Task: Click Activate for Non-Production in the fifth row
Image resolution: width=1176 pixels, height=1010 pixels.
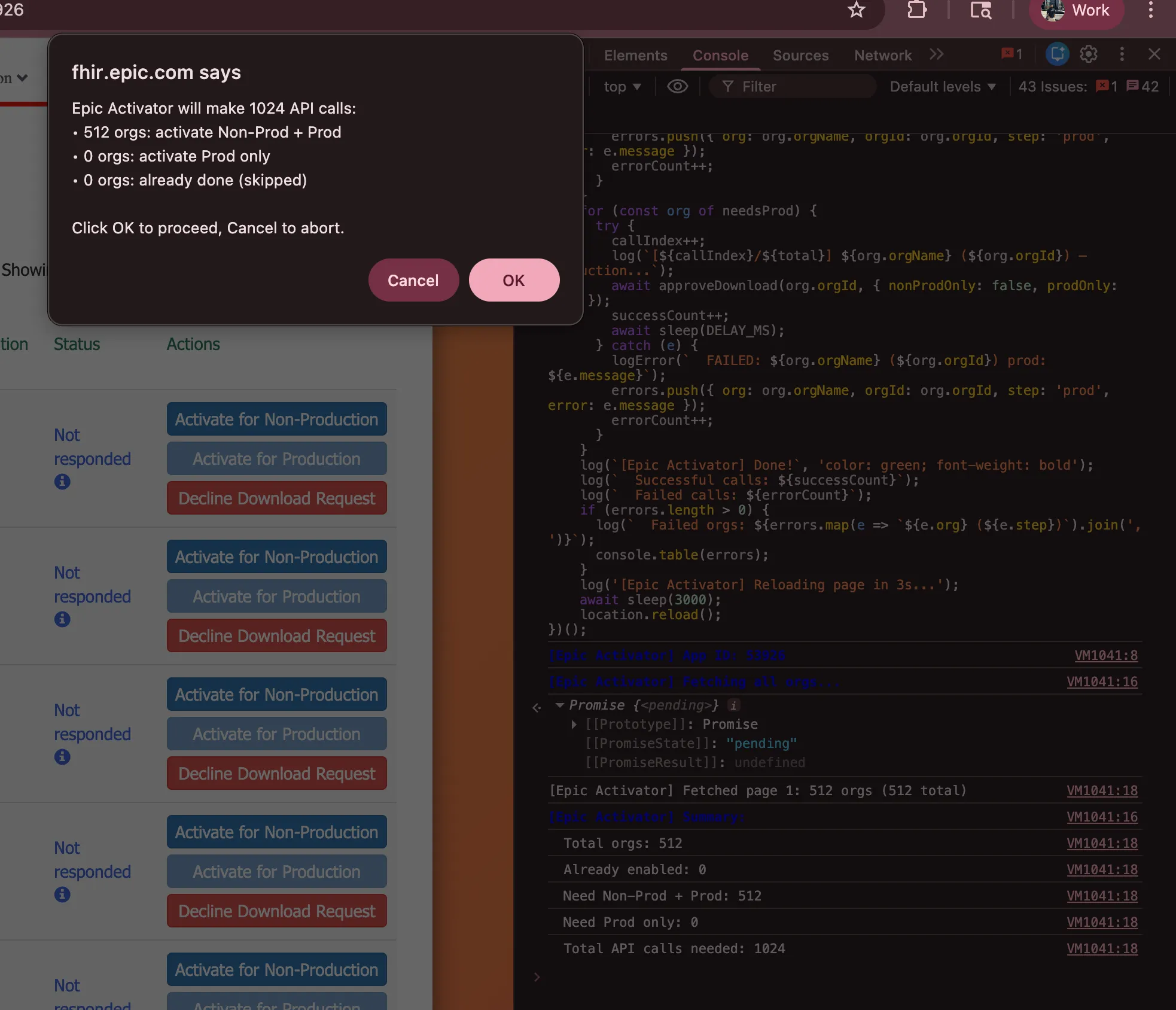Action: [x=276, y=969]
